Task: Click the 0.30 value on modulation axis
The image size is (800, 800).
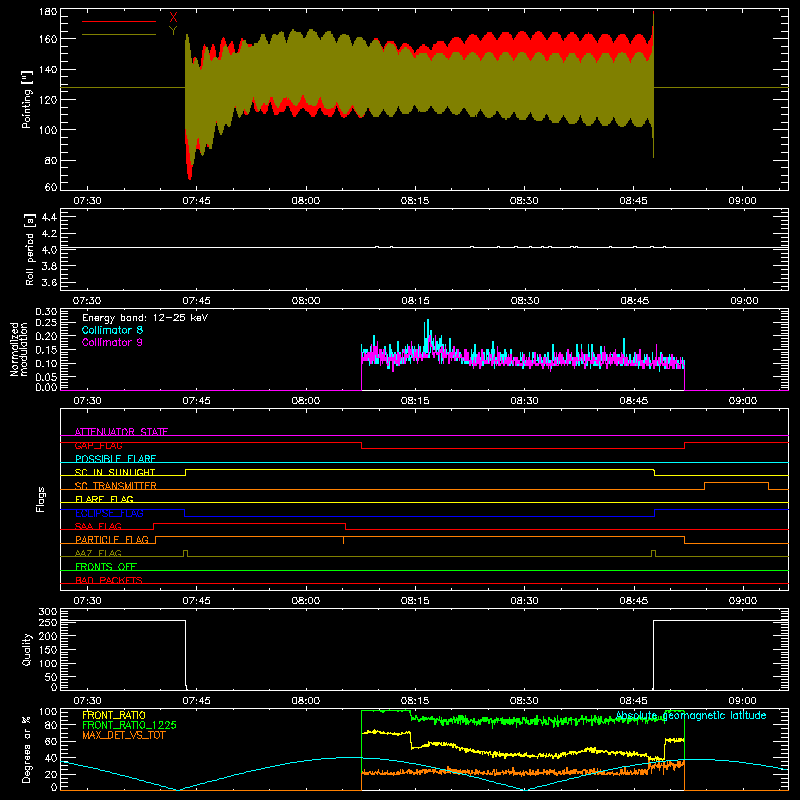Action: (46, 312)
